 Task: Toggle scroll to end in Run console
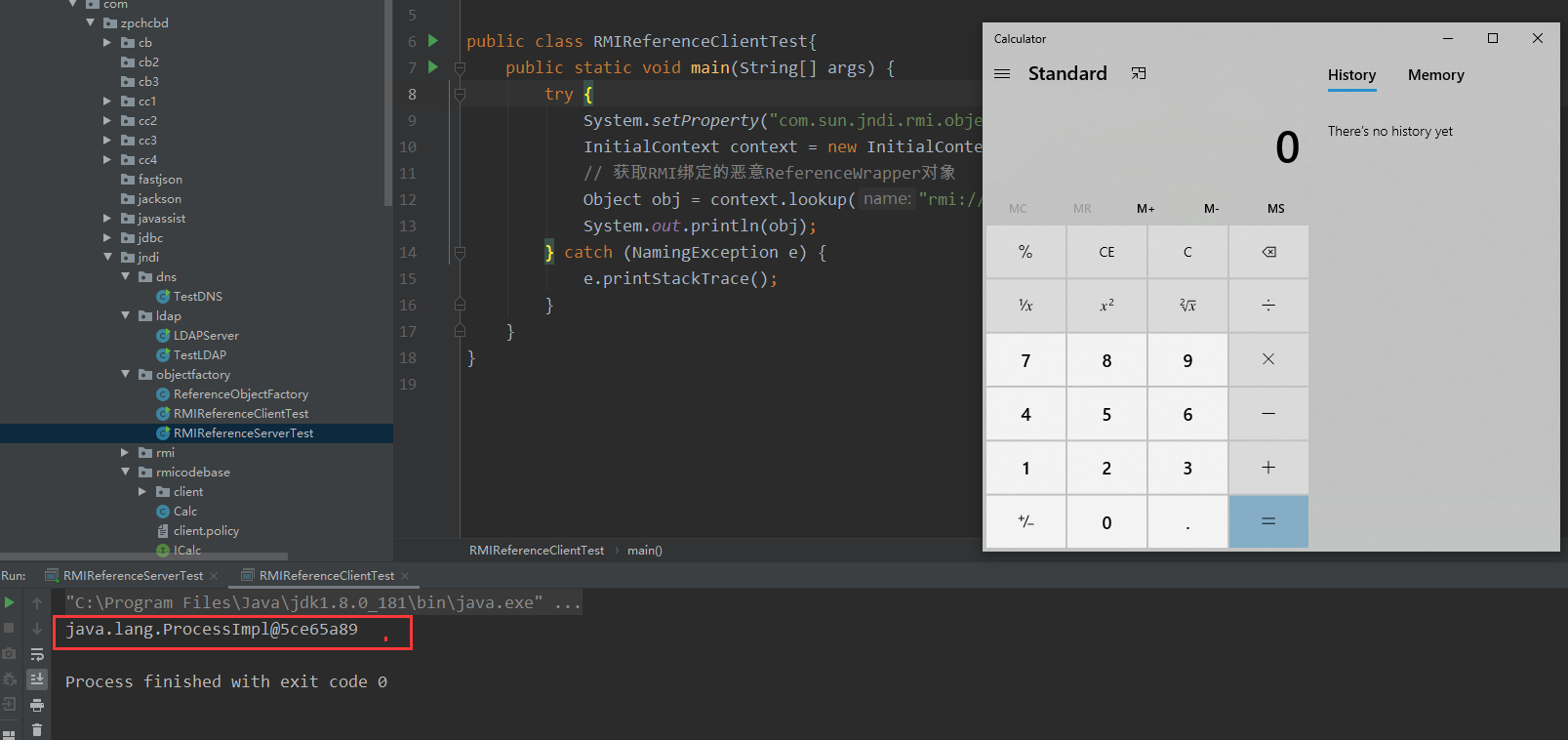pos(37,679)
